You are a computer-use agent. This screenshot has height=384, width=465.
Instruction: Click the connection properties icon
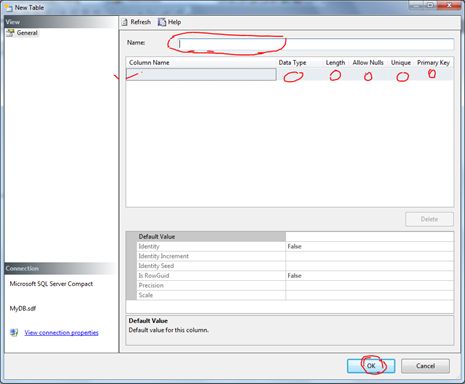pos(14,332)
